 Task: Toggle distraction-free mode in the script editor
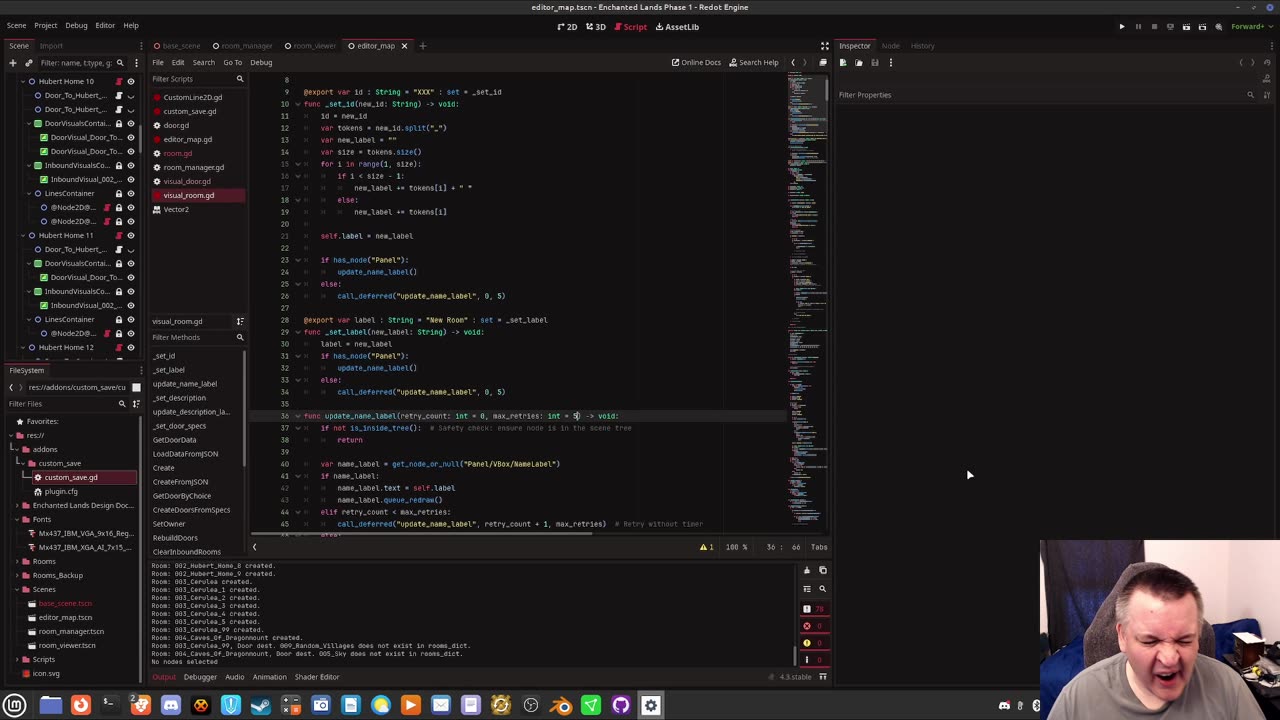click(825, 46)
